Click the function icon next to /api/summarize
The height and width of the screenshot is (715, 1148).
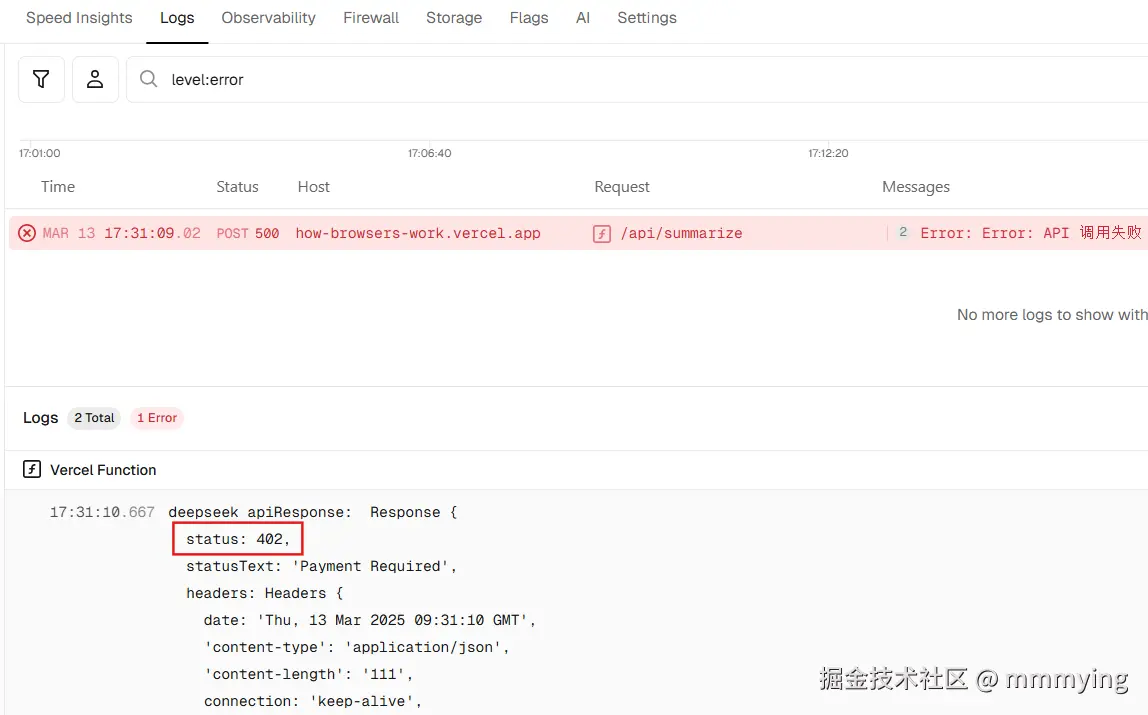pos(602,233)
